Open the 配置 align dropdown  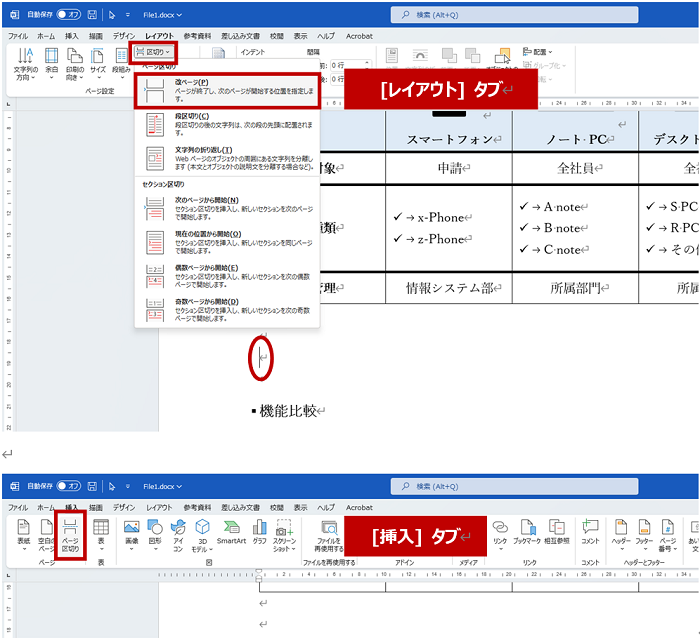coord(540,51)
